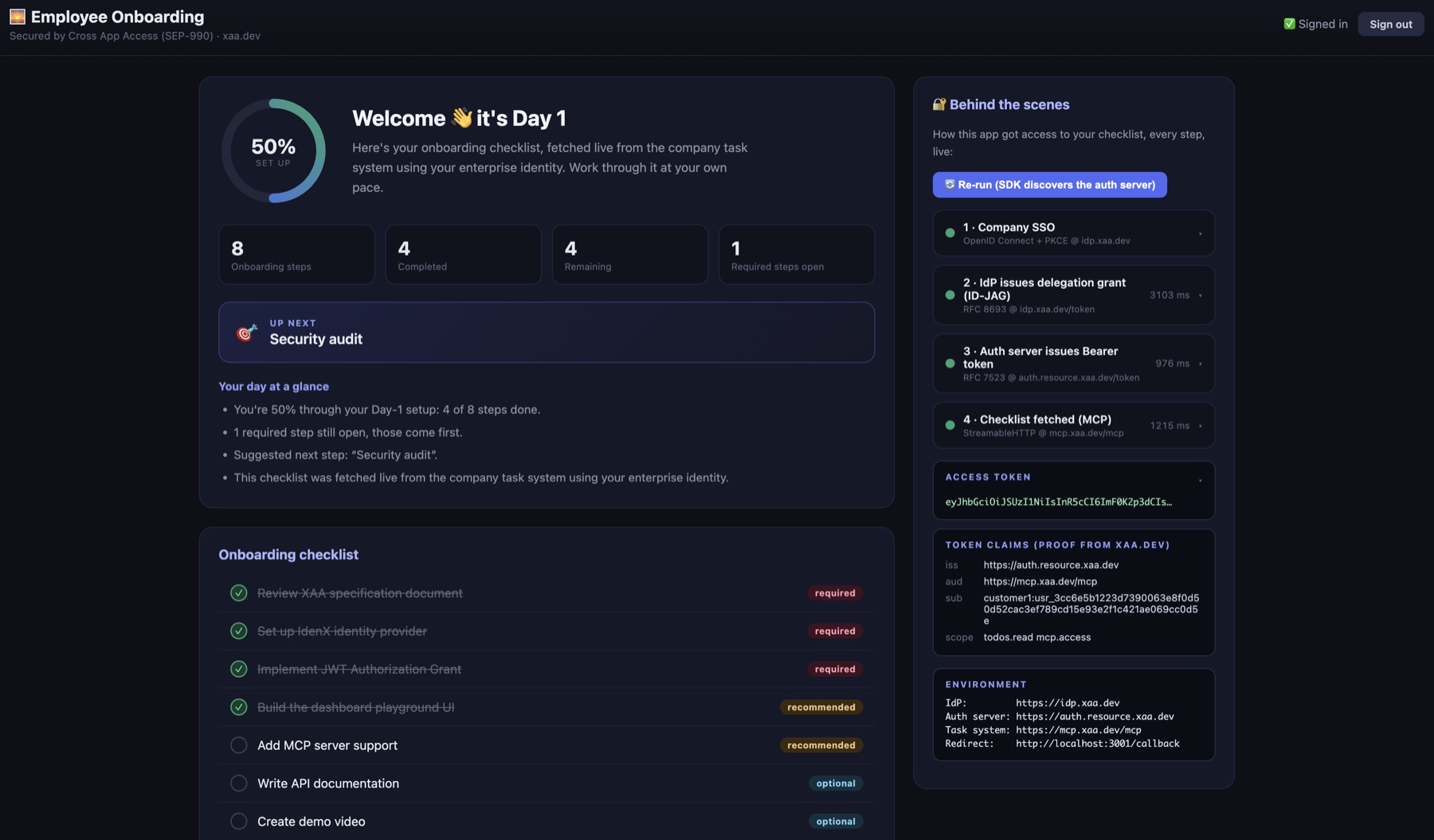Click the required badge on Review XAA specification document
The height and width of the screenshot is (840, 1434).
tap(835, 593)
